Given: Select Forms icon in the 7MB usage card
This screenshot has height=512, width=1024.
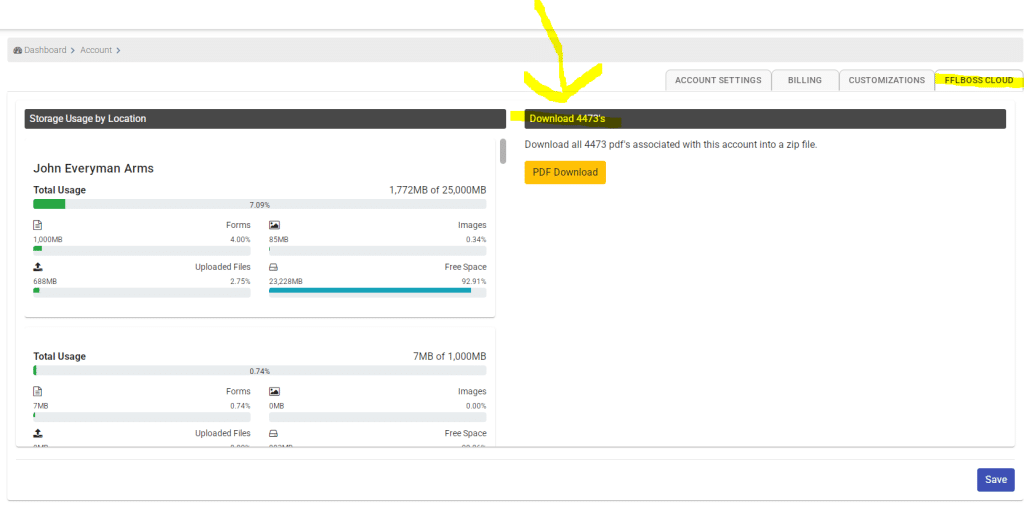Looking at the screenshot, I should [x=38, y=391].
